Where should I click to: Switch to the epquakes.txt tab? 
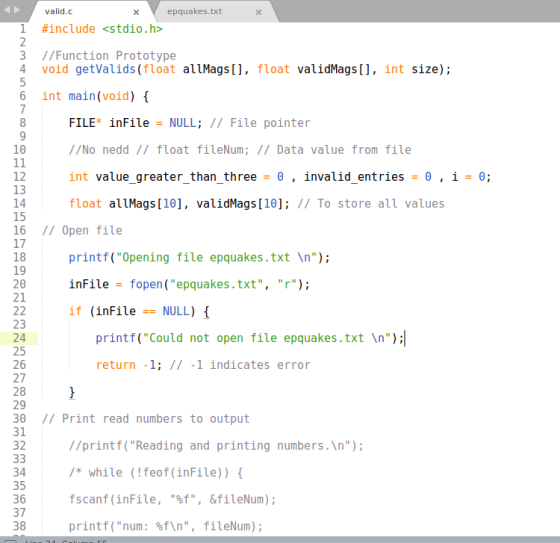(194, 11)
